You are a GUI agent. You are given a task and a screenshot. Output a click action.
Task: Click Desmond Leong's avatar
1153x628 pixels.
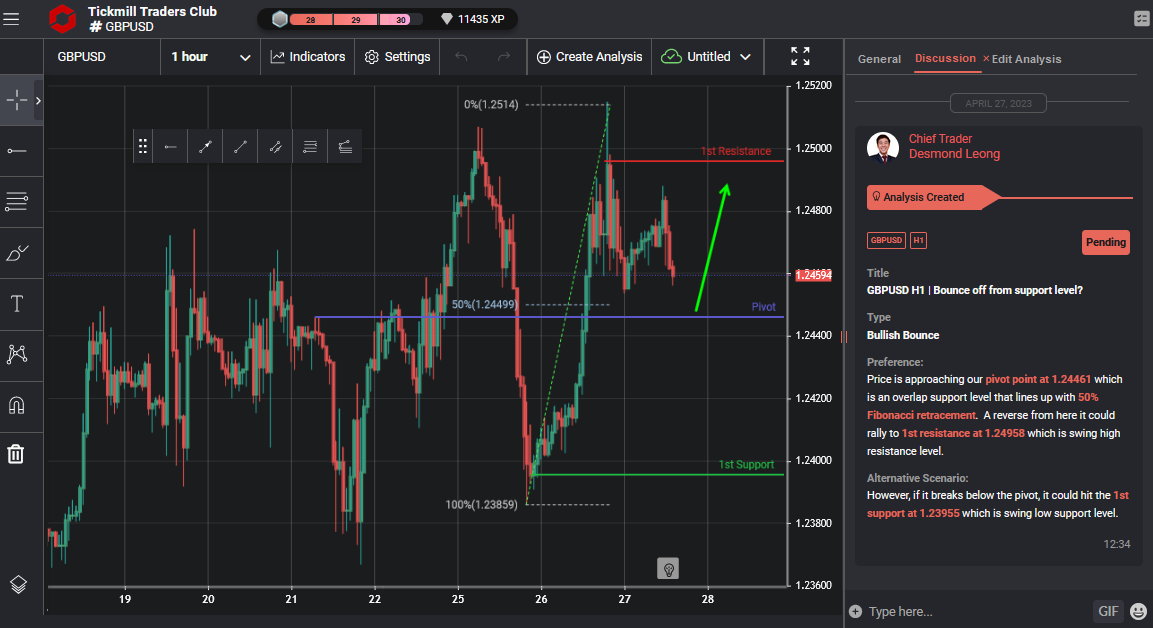coord(882,147)
